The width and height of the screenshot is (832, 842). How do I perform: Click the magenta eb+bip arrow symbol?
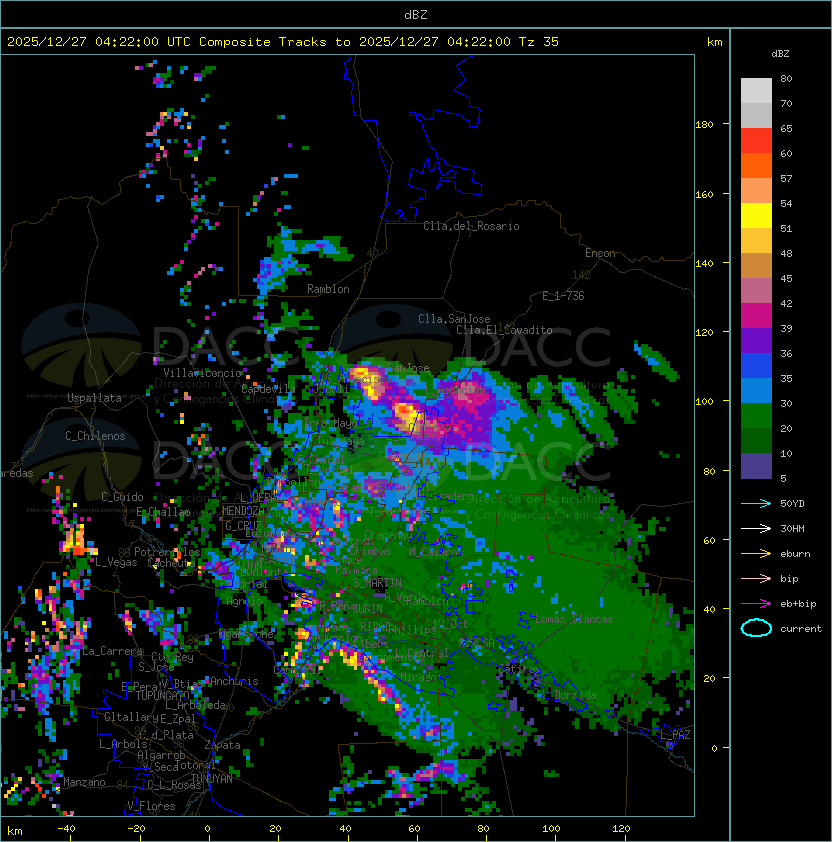[x=756, y=604]
